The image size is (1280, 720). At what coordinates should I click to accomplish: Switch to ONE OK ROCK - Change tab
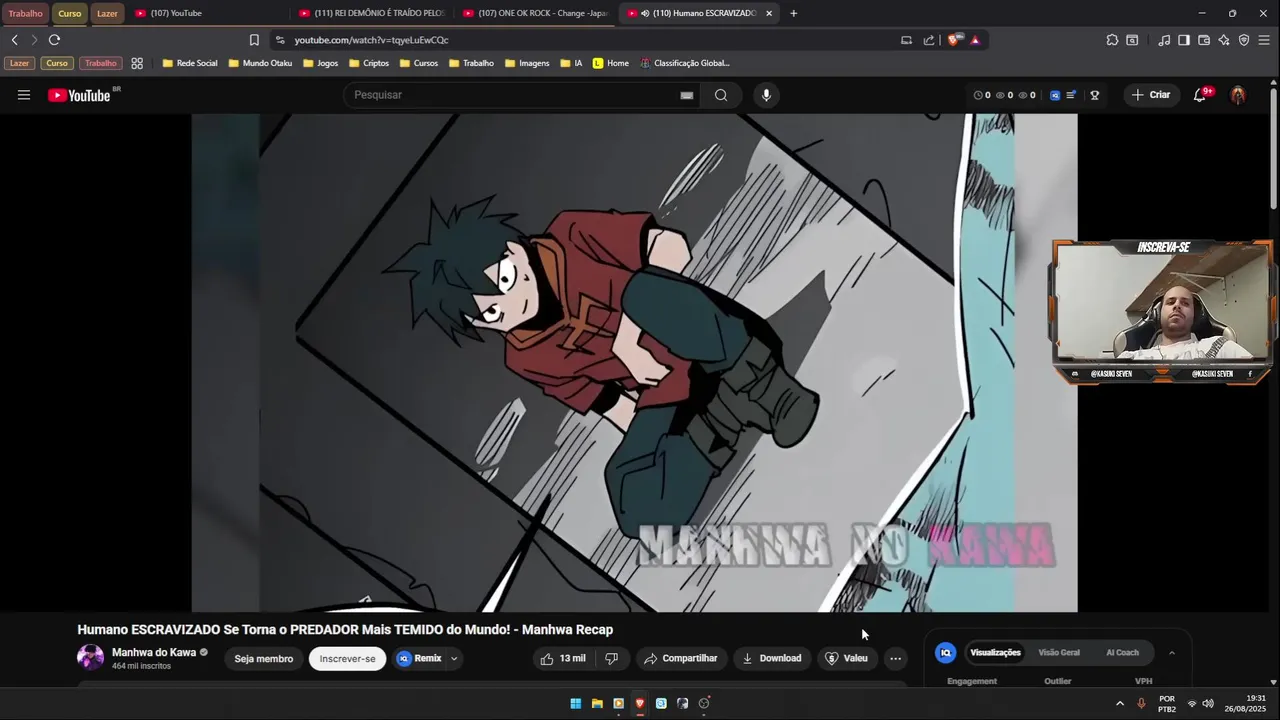coord(537,13)
